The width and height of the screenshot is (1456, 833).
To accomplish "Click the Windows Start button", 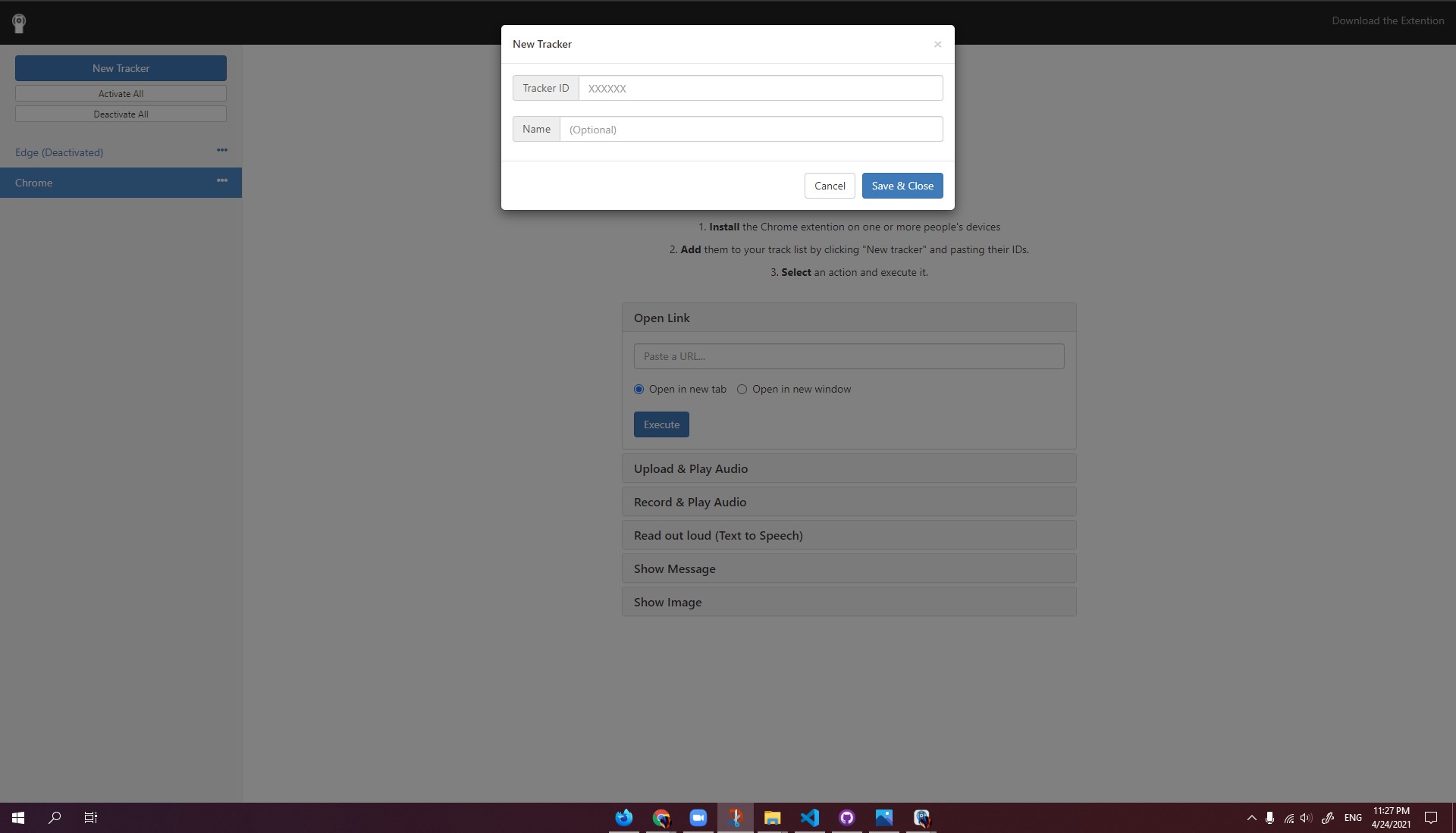I will (18, 818).
